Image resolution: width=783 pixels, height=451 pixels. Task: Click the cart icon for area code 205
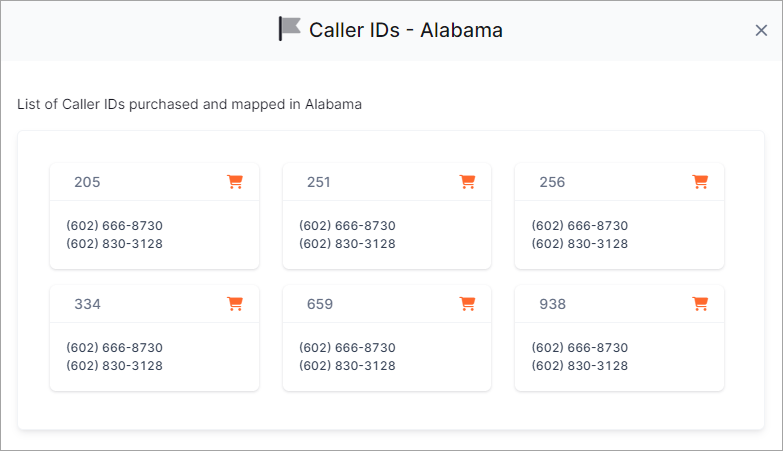tap(235, 182)
